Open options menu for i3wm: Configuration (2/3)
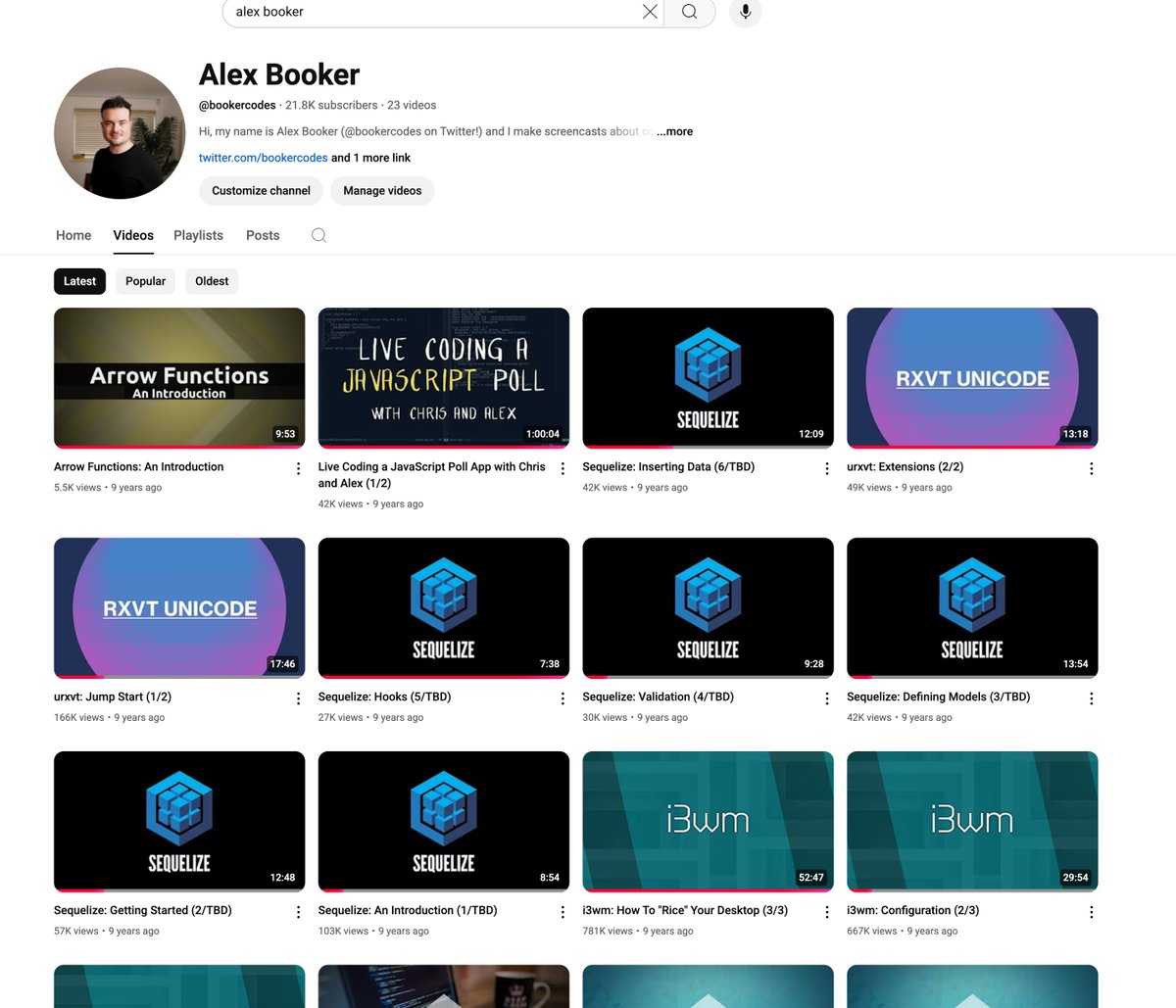Viewport: 1176px width, 1008px height. click(x=1091, y=912)
